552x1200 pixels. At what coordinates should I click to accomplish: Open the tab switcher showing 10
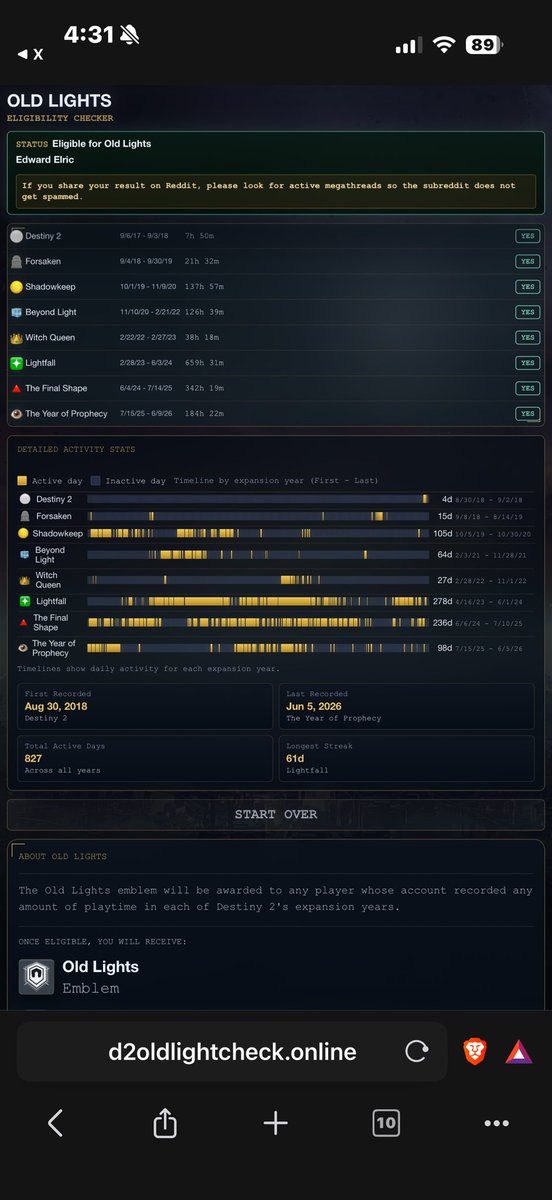tap(386, 1123)
